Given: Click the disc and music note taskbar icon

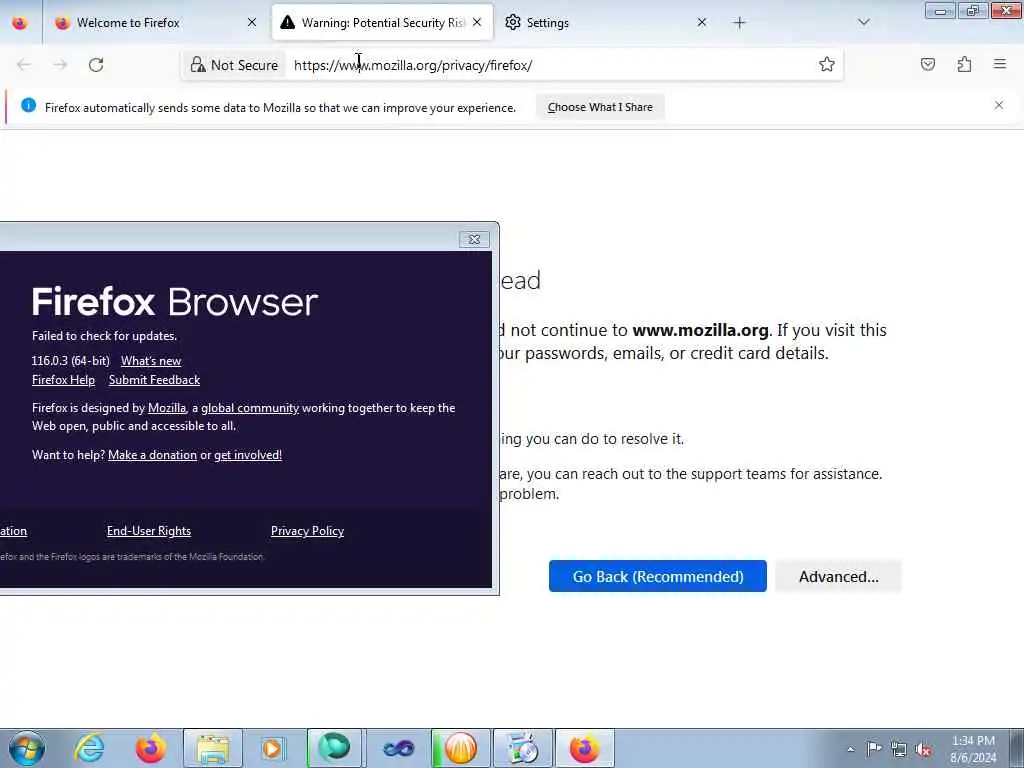Looking at the screenshot, I should [522, 748].
